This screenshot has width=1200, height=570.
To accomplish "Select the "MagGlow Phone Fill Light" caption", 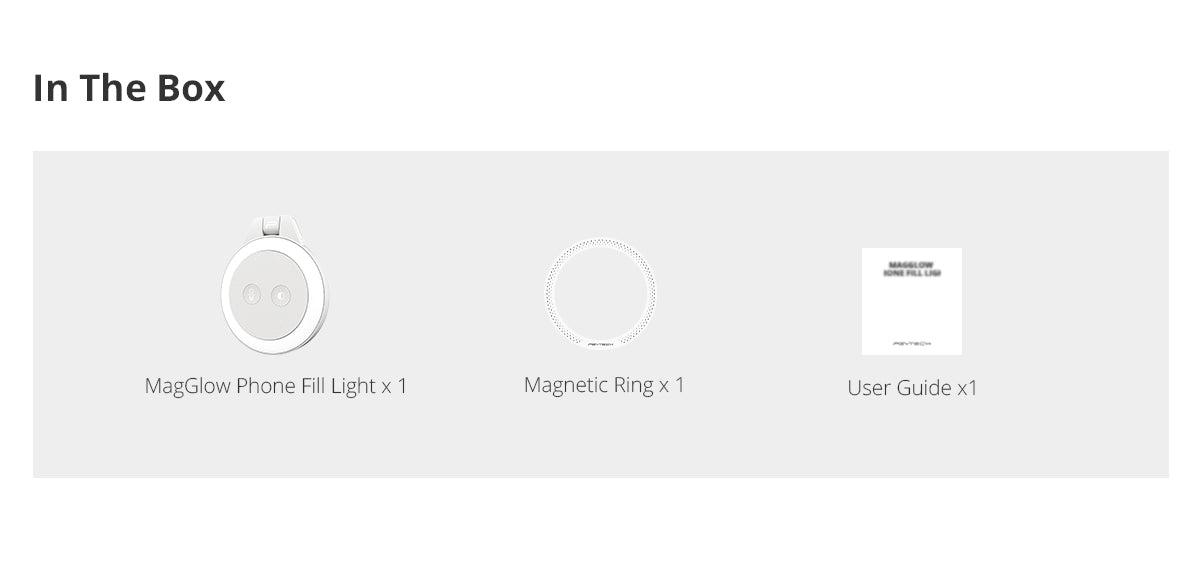I will [260, 386].
